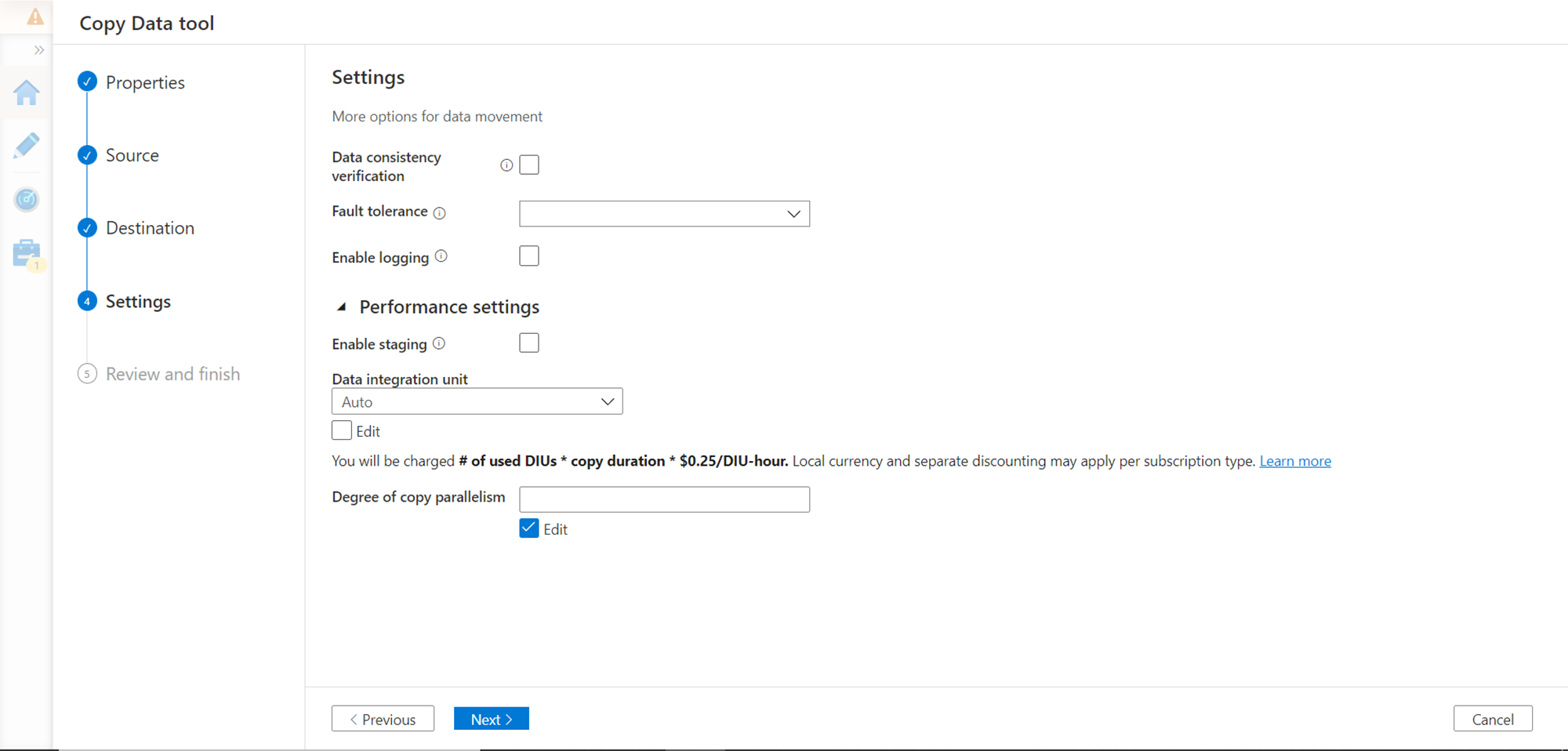Show Enable staging info tooltip
Image resolution: width=1568 pixels, height=751 pixels.
(x=439, y=343)
